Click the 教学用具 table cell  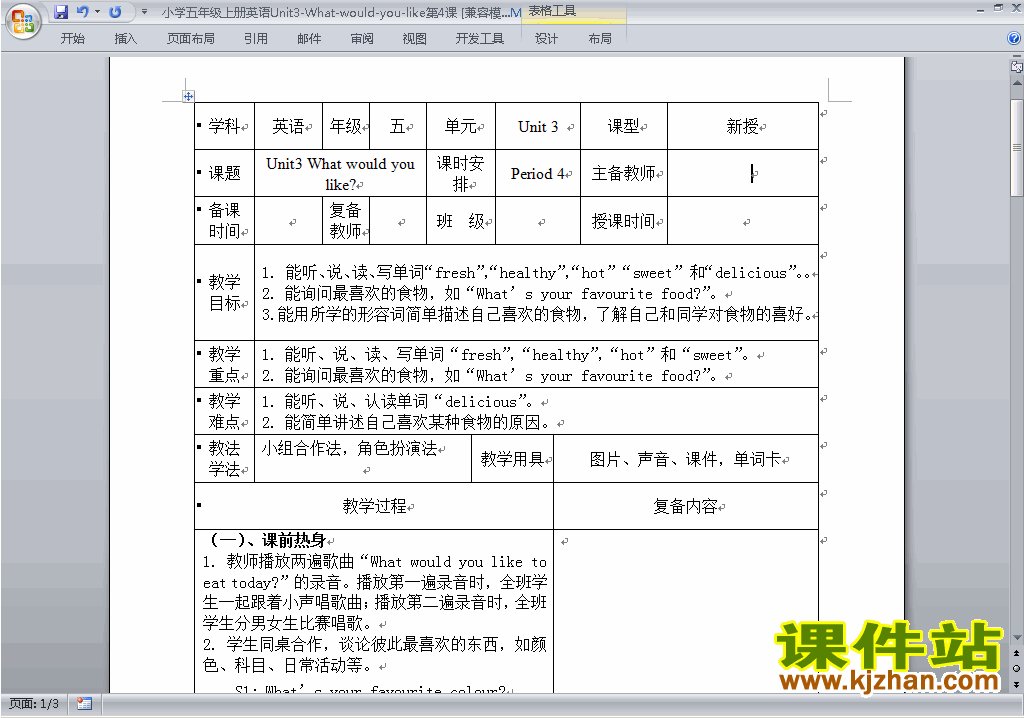point(513,459)
